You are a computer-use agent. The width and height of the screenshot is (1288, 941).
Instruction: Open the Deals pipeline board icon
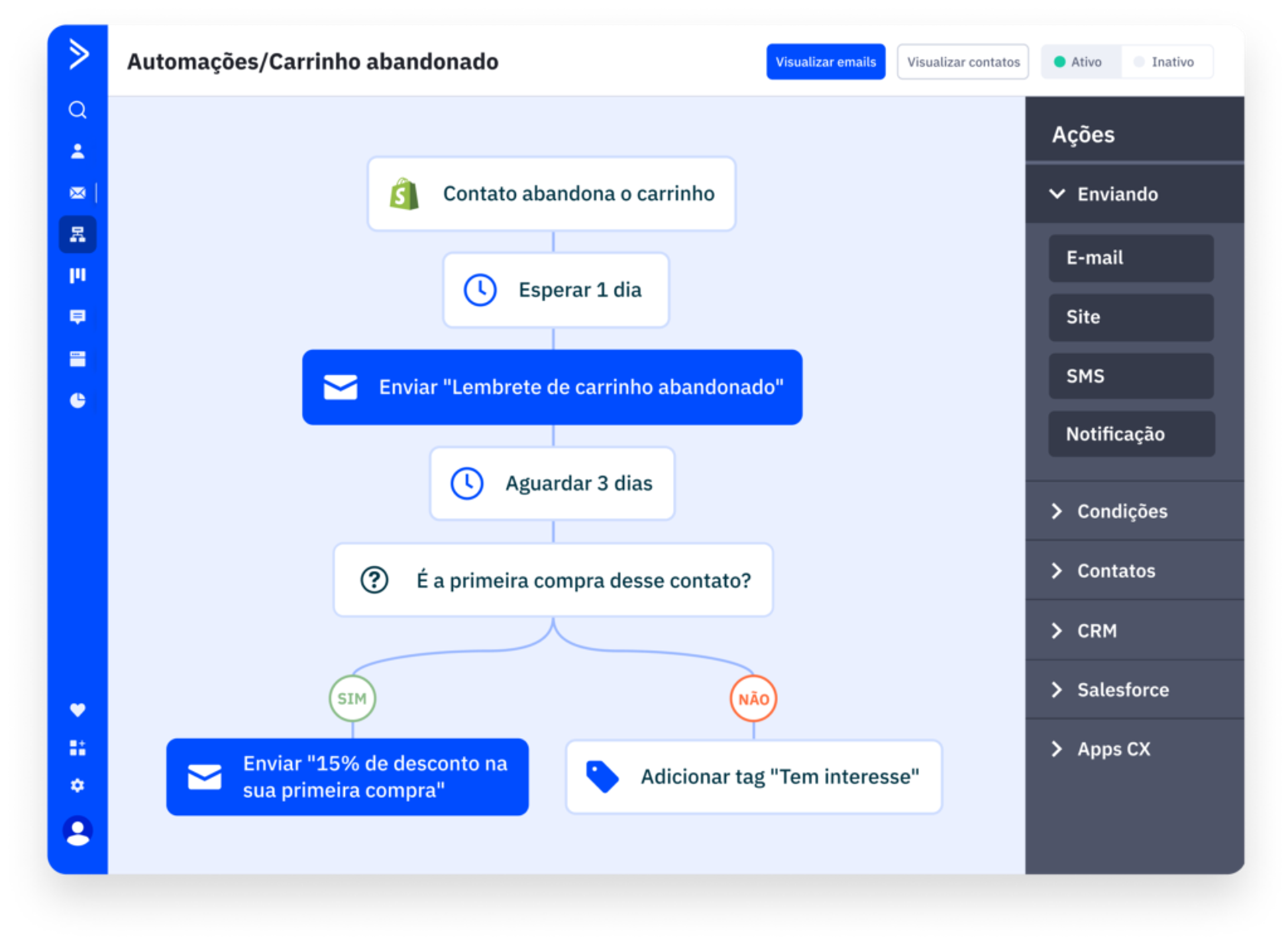pos(78,276)
